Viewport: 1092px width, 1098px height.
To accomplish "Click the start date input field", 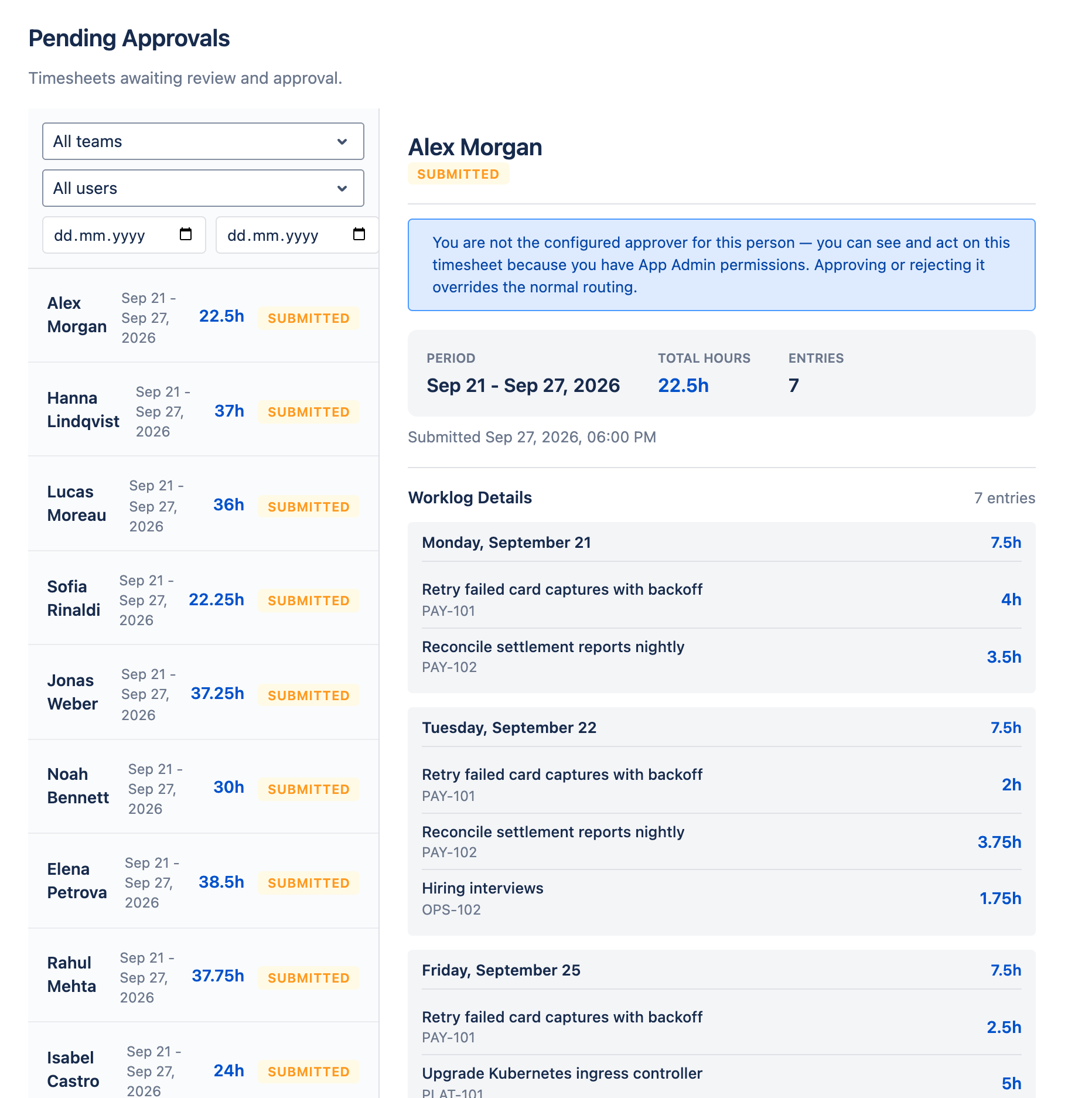I will 124,235.
